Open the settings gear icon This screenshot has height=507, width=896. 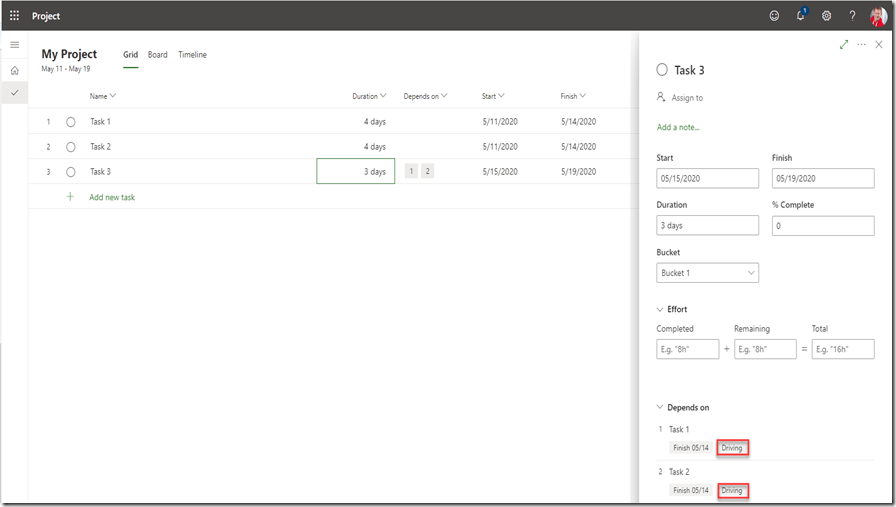coord(826,16)
